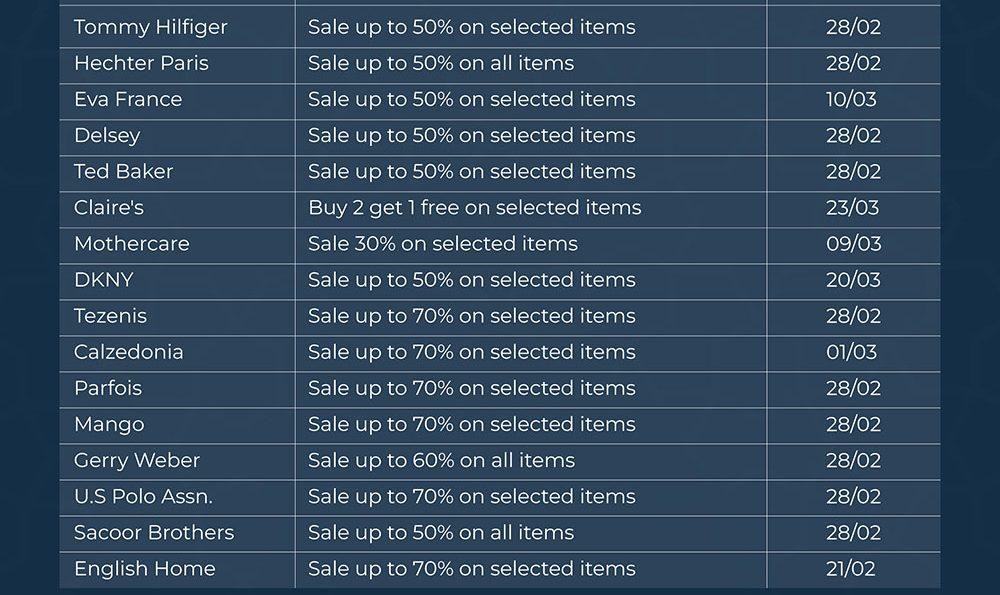This screenshot has width=1000, height=595.
Task: Click the Ted Baker brand name
Action: [123, 171]
